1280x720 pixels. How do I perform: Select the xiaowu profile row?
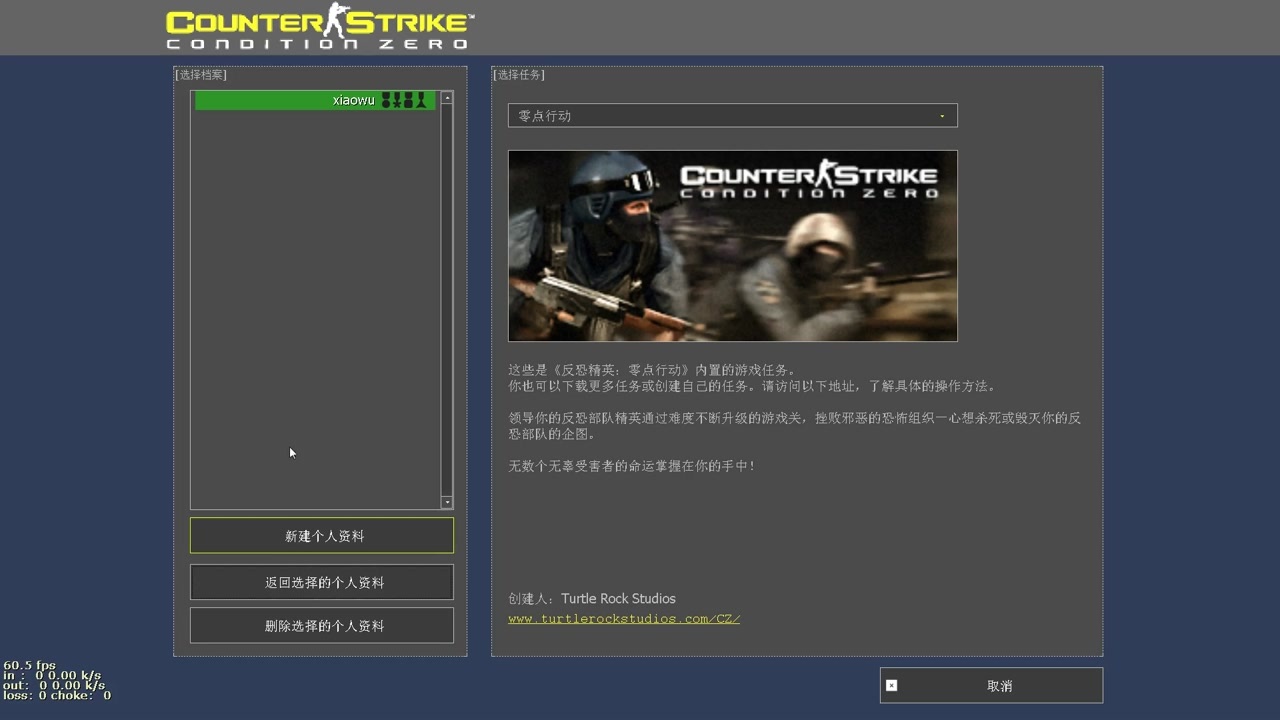(x=315, y=100)
